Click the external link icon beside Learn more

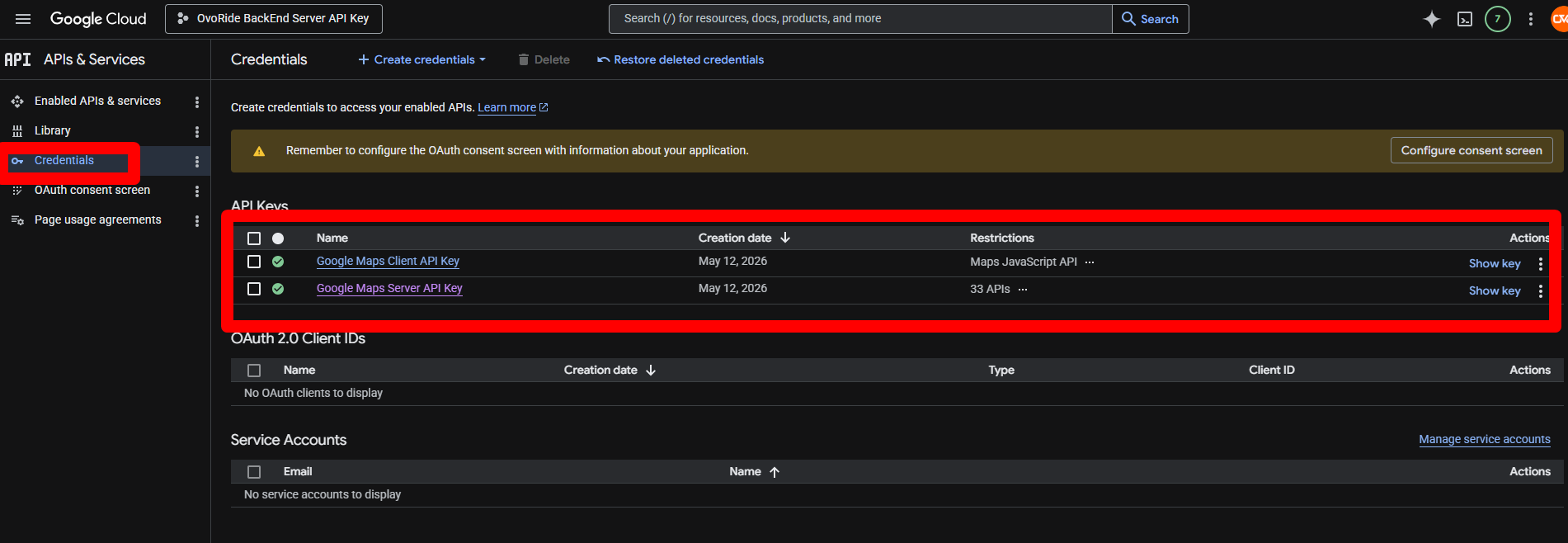(544, 107)
